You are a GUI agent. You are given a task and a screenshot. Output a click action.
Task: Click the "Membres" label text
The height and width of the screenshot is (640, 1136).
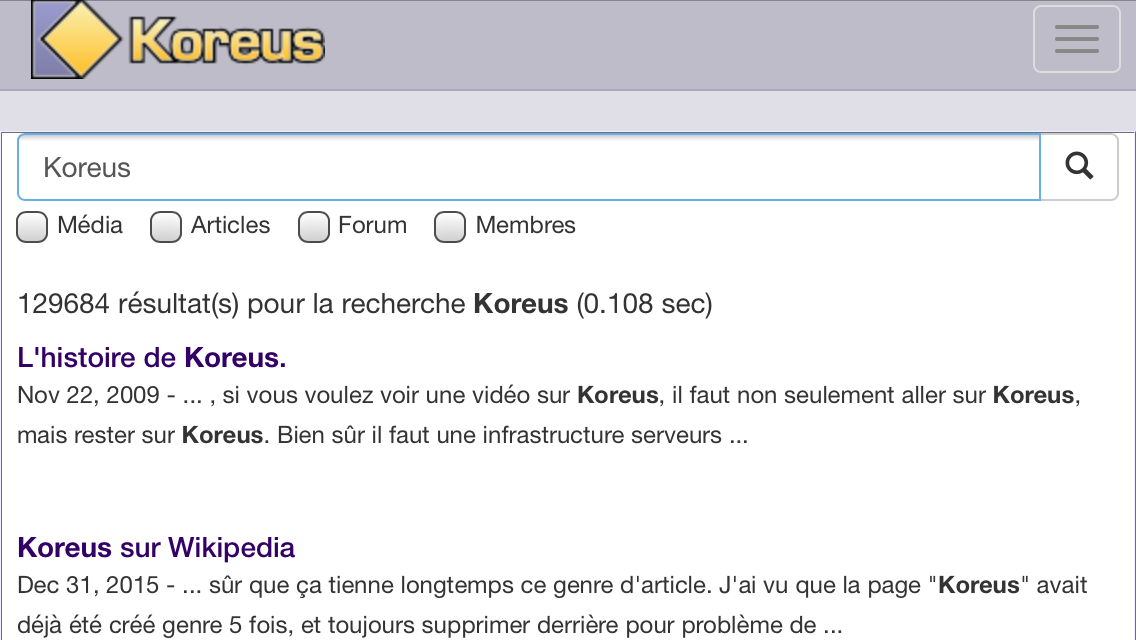tap(525, 225)
